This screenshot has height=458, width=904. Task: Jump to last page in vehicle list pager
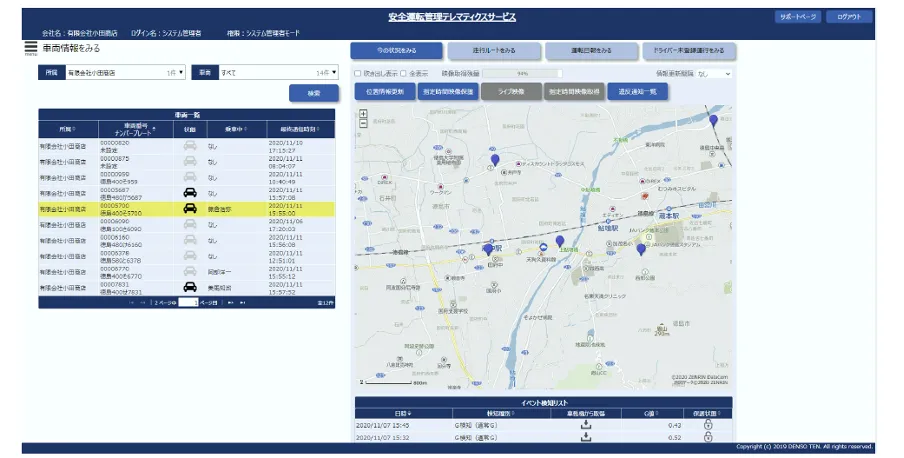pos(243,302)
